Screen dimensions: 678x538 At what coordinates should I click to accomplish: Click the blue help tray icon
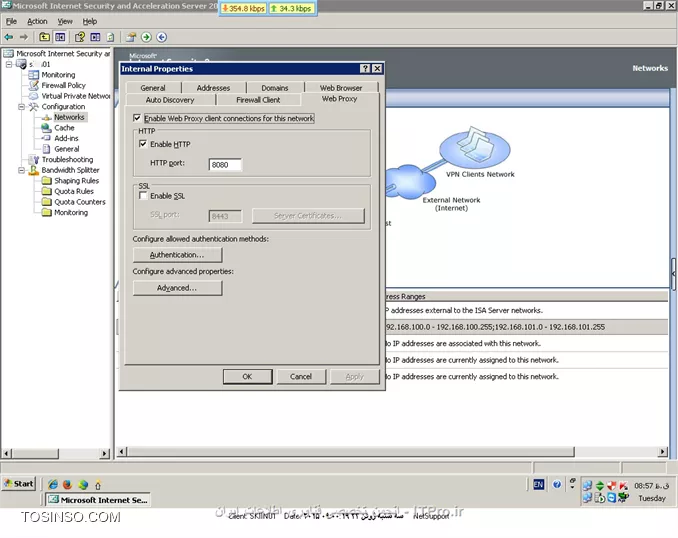[557, 484]
